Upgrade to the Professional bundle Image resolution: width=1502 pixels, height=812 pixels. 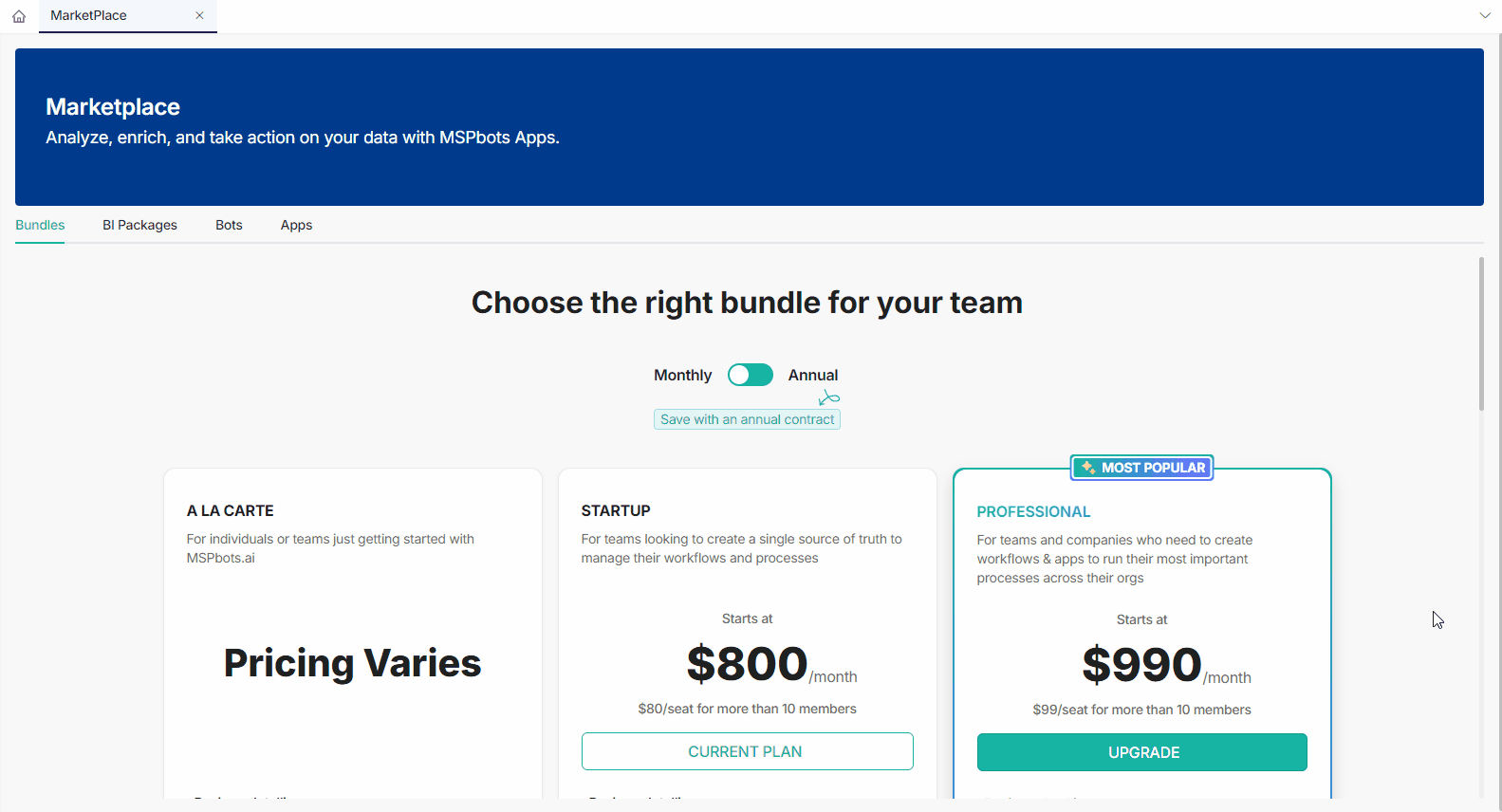coord(1142,752)
